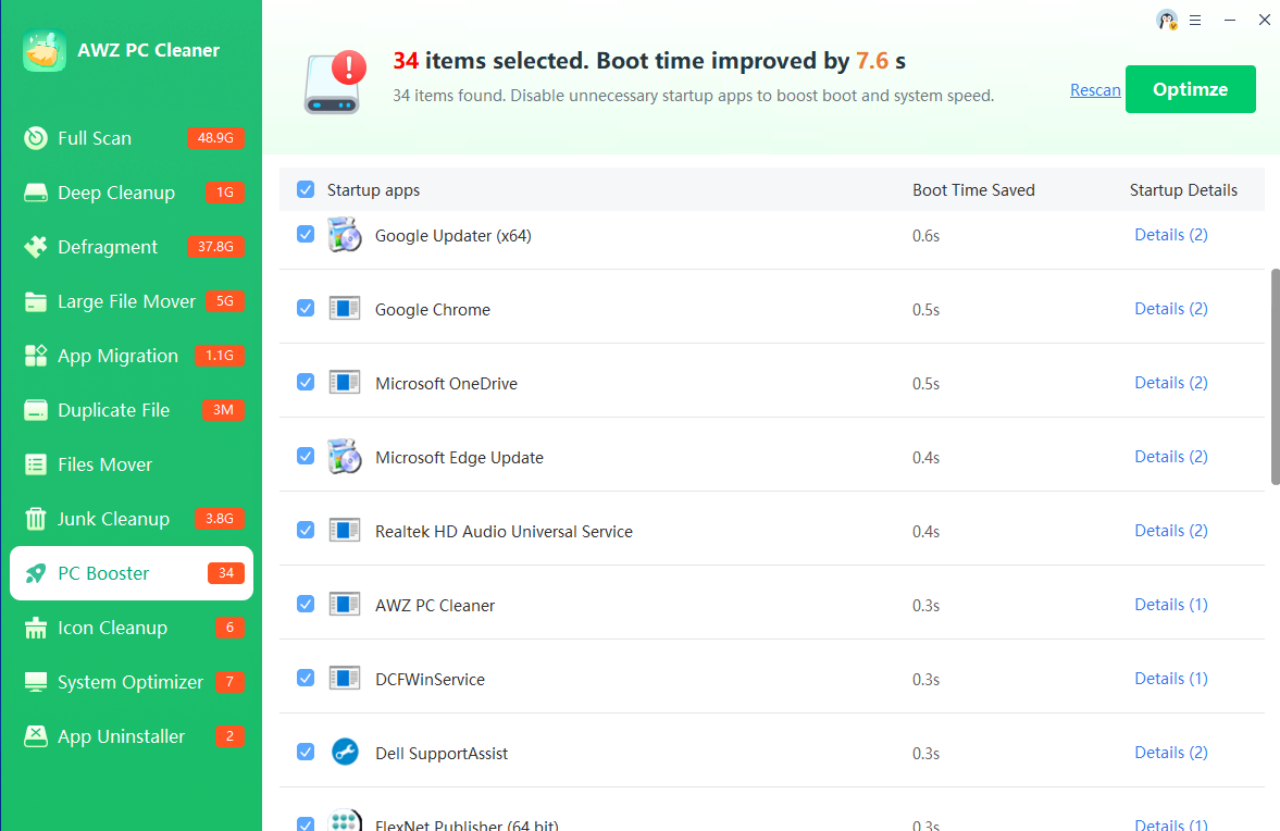
Task: Click the Icon Cleanup broom icon
Action: tap(36, 628)
